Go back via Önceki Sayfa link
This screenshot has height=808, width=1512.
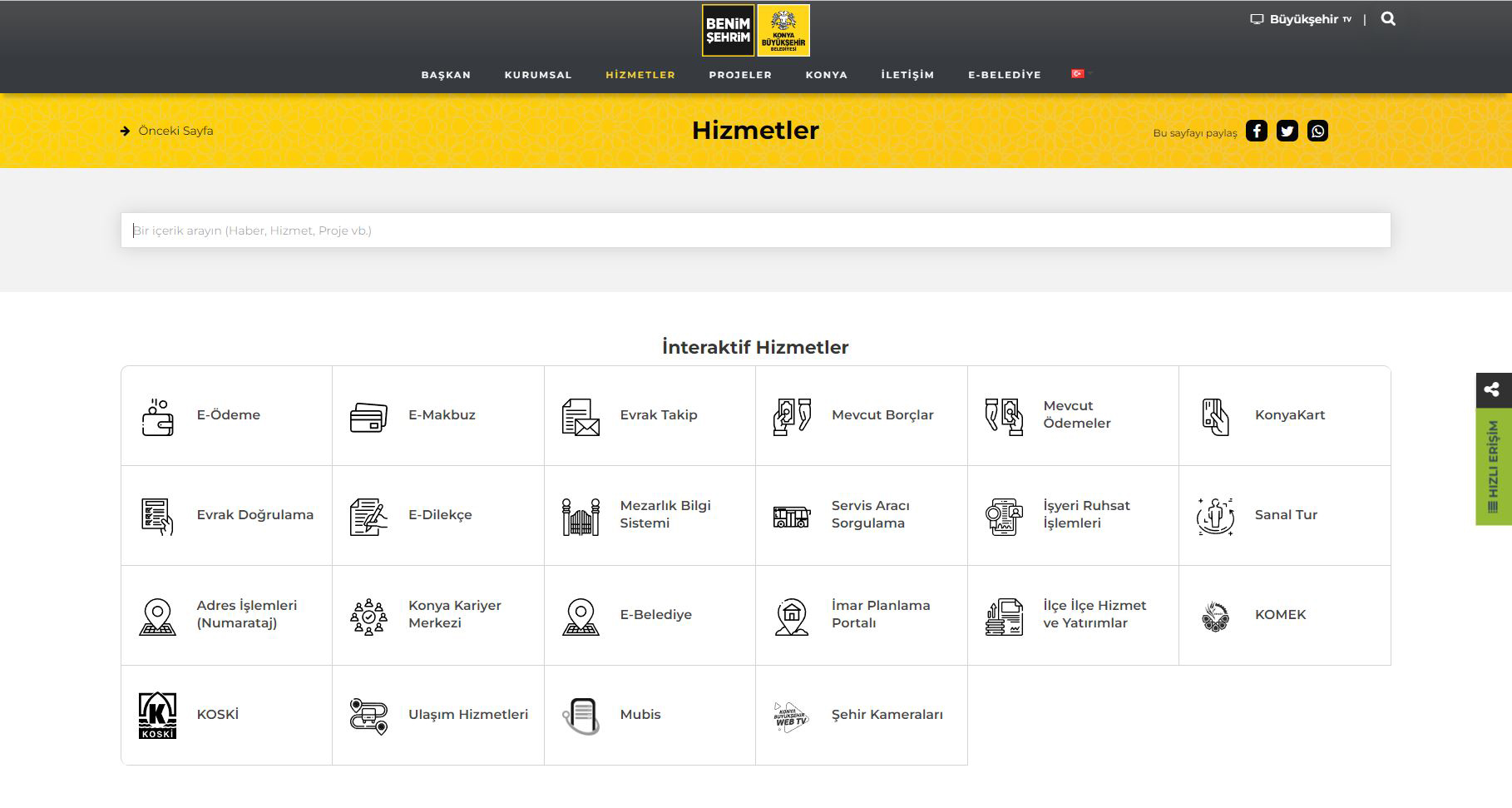click(x=167, y=131)
